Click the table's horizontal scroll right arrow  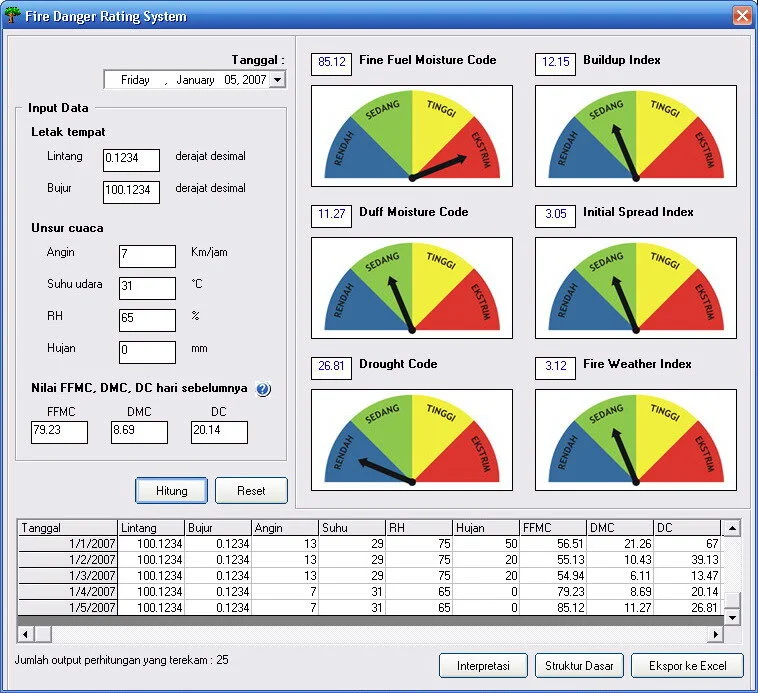point(715,634)
